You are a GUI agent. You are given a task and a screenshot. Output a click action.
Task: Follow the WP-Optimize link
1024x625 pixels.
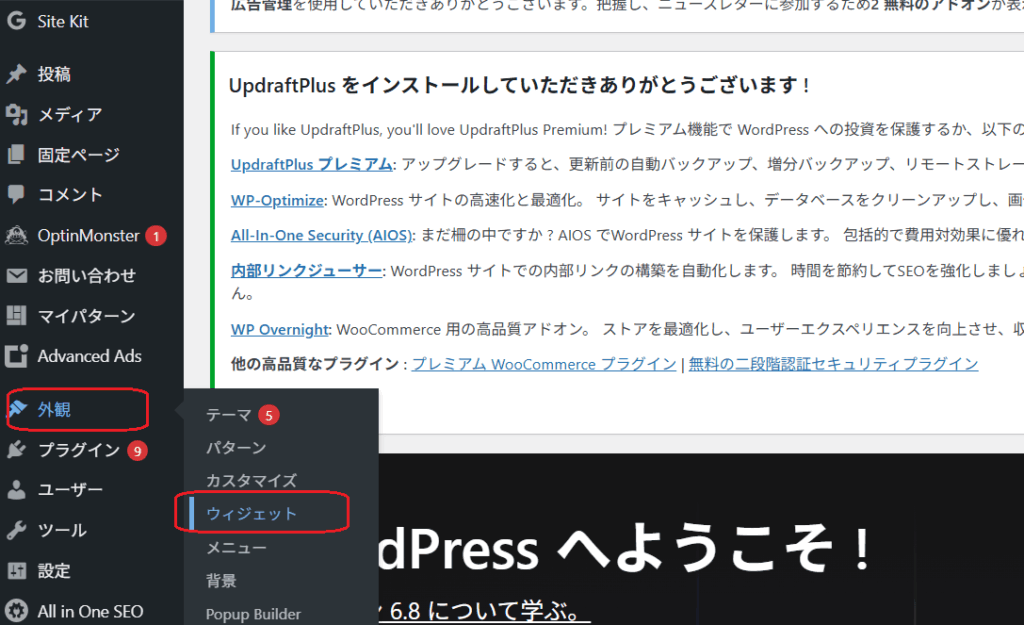278,200
